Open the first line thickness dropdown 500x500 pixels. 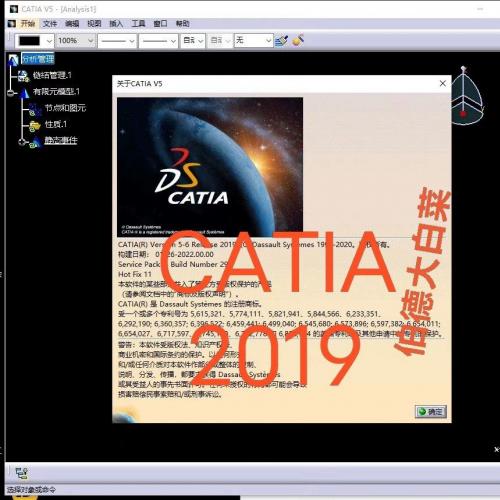click(132, 41)
